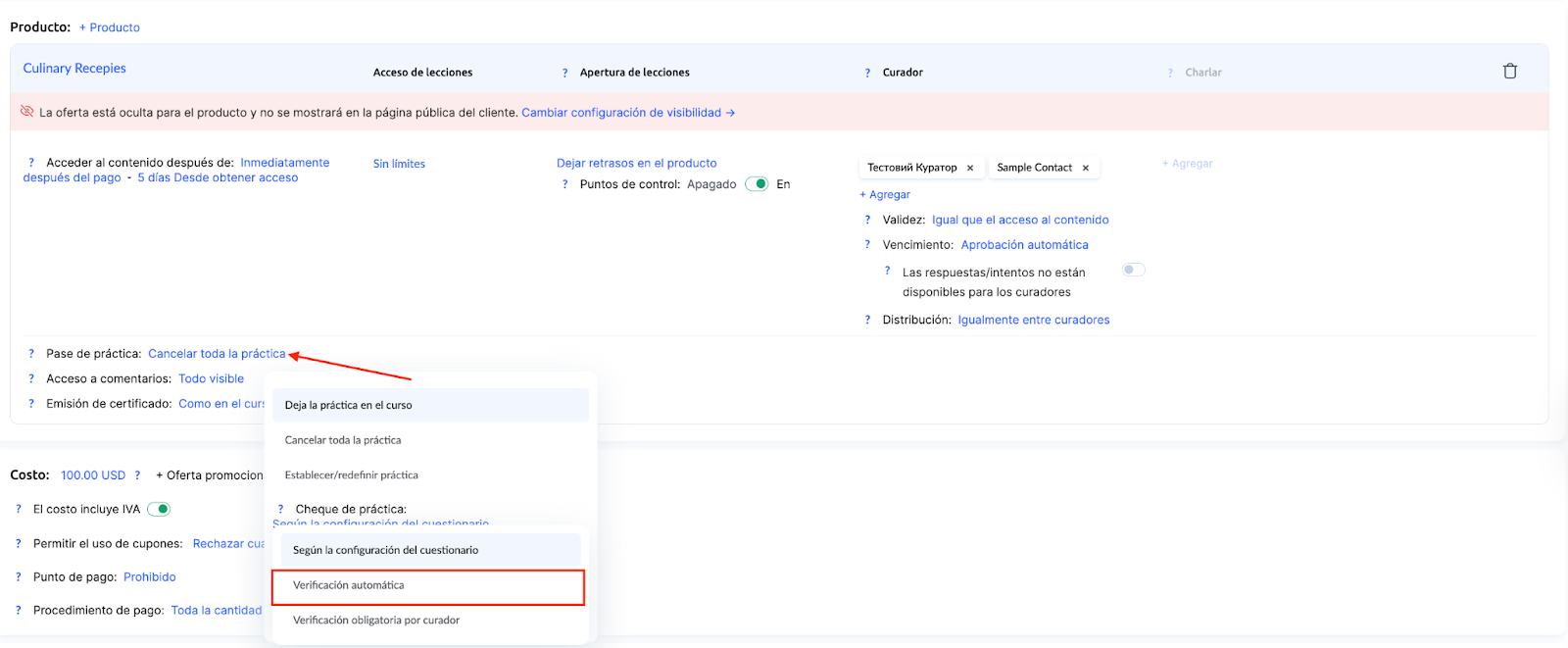Click the help icon beside Costo price

click(x=137, y=475)
